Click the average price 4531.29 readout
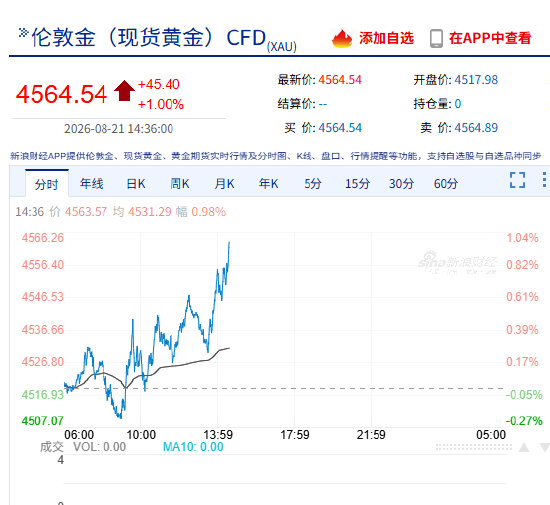Screen dimensions: 550x505 pyautogui.click(x=150, y=212)
